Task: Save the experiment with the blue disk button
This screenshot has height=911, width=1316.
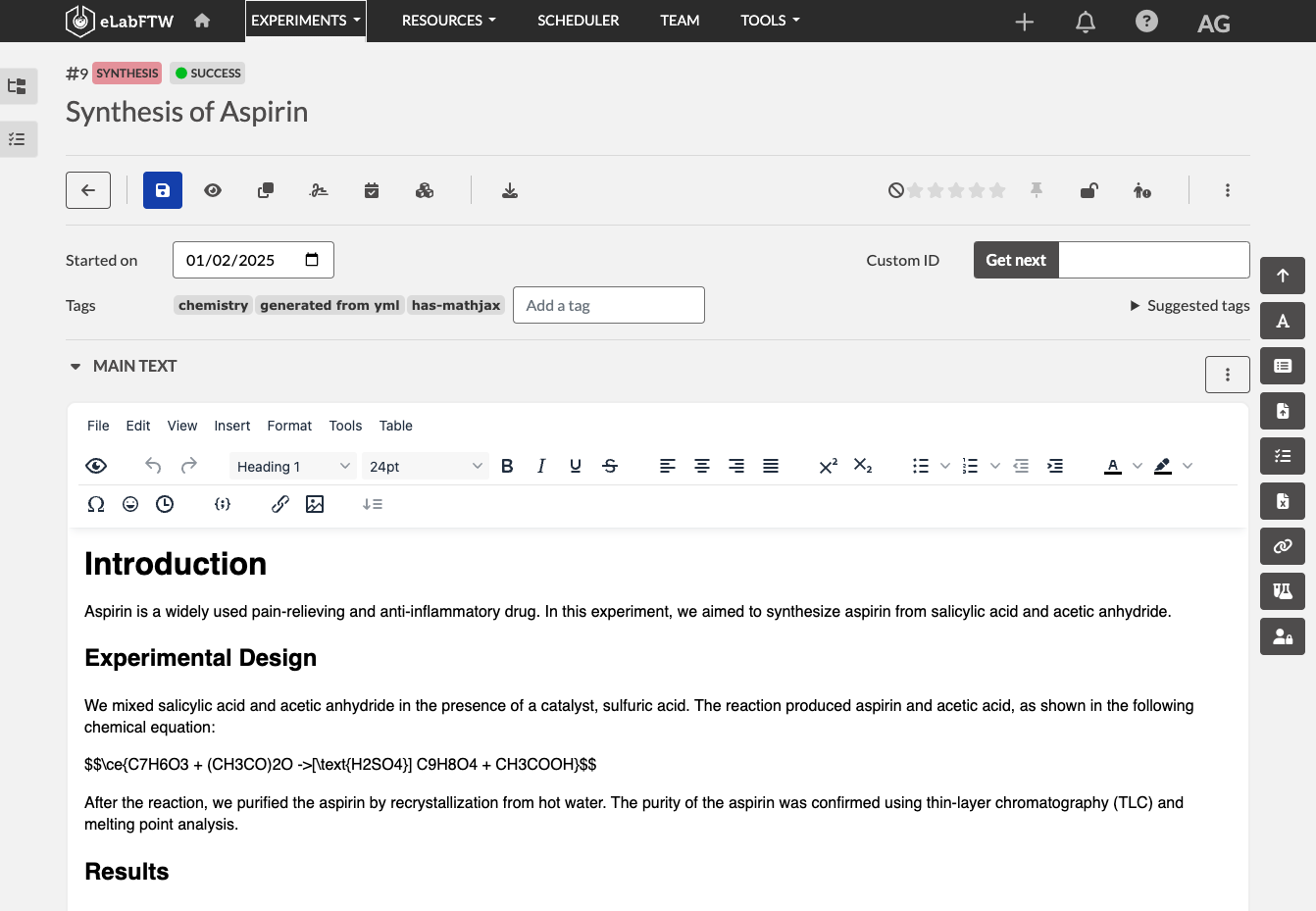Action: tap(163, 190)
